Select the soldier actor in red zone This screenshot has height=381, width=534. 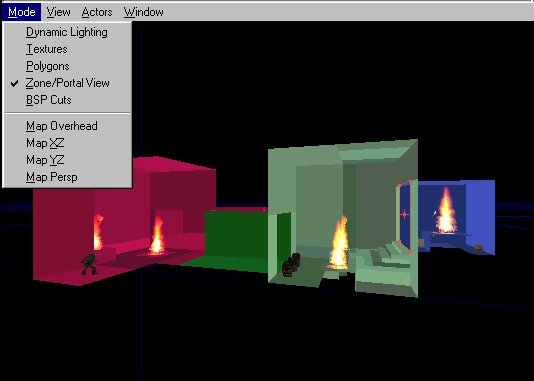pyautogui.click(x=89, y=264)
